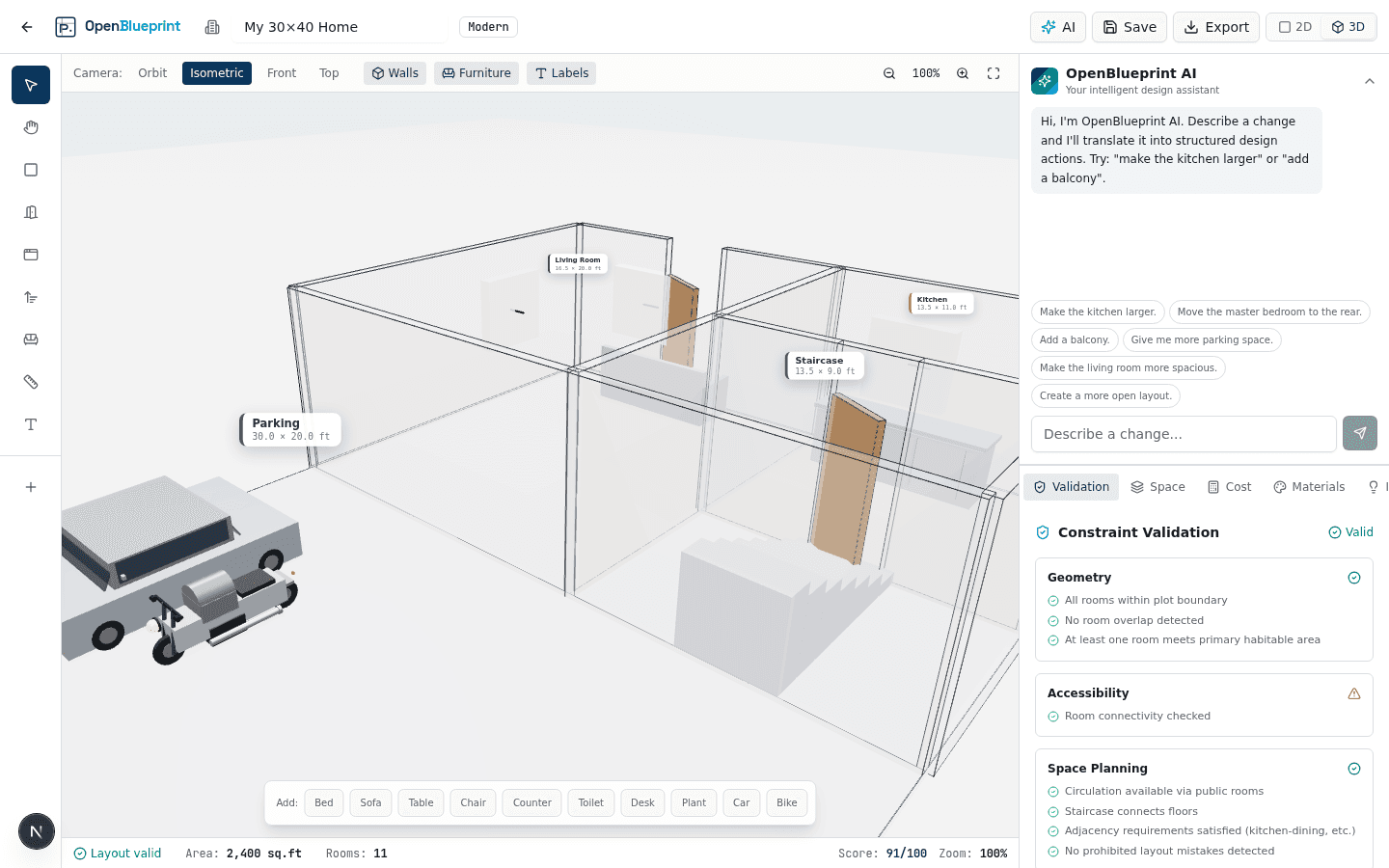Toggle Walls visibility
Image resolution: width=1389 pixels, height=868 pixels.
pos(395,73)
